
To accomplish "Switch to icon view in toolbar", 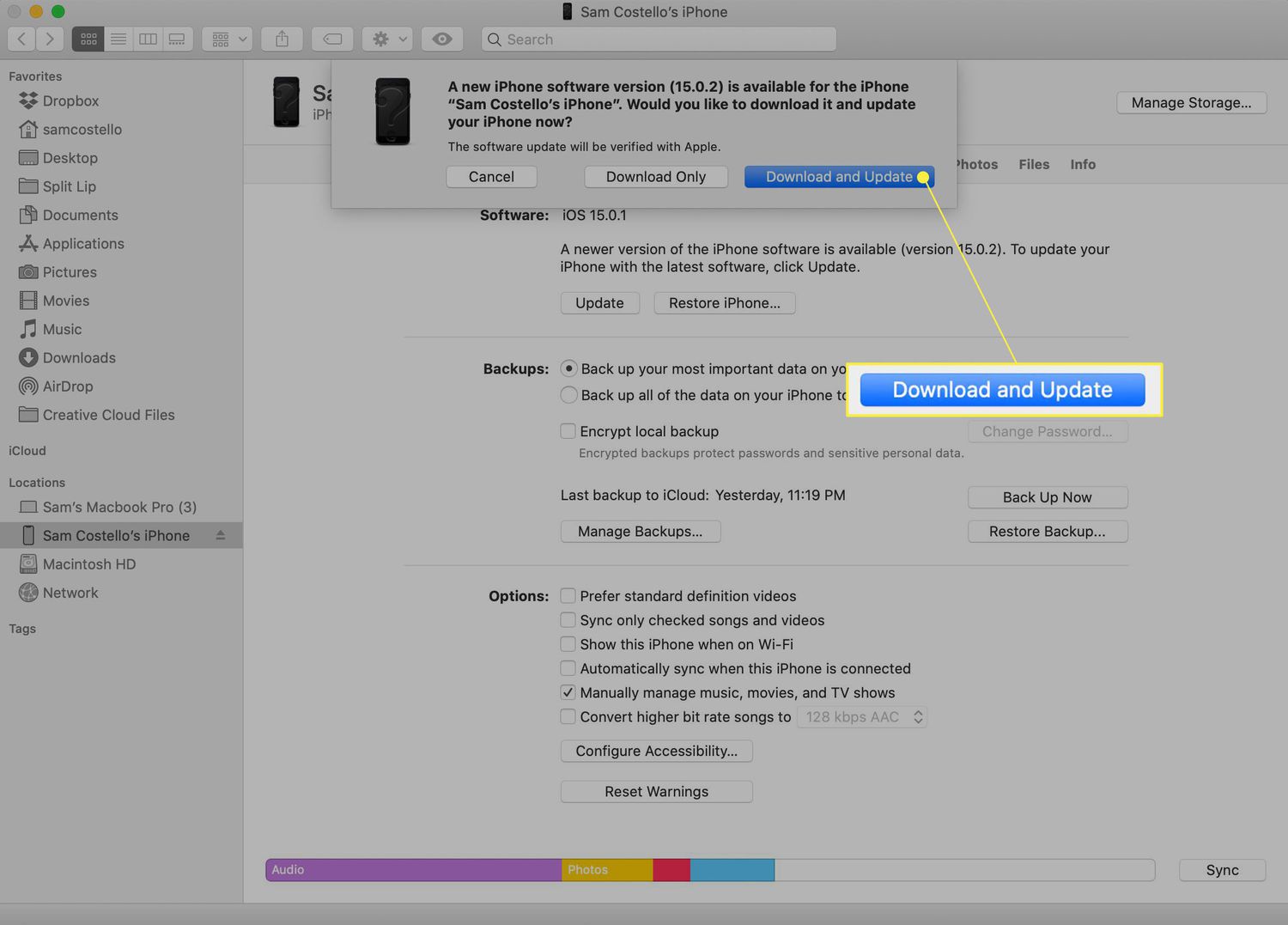I will click(88, 39).
